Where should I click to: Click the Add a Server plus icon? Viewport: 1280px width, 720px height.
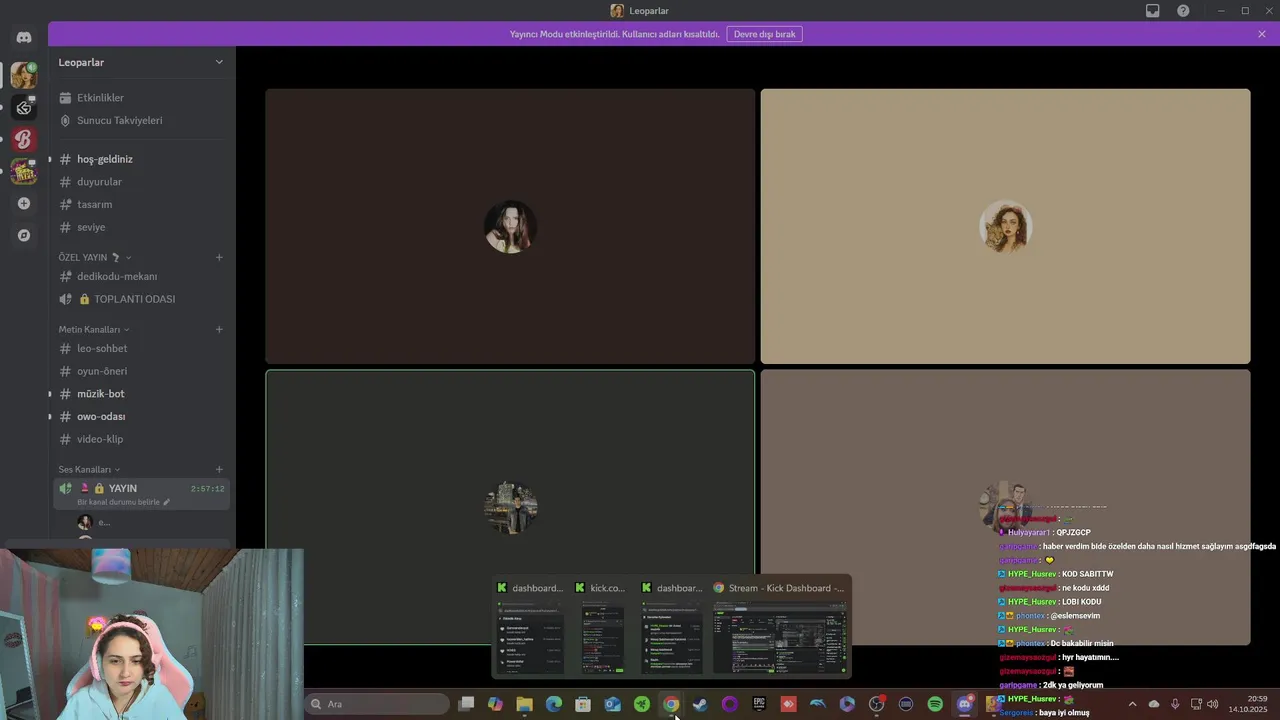(x=24, y=203)
